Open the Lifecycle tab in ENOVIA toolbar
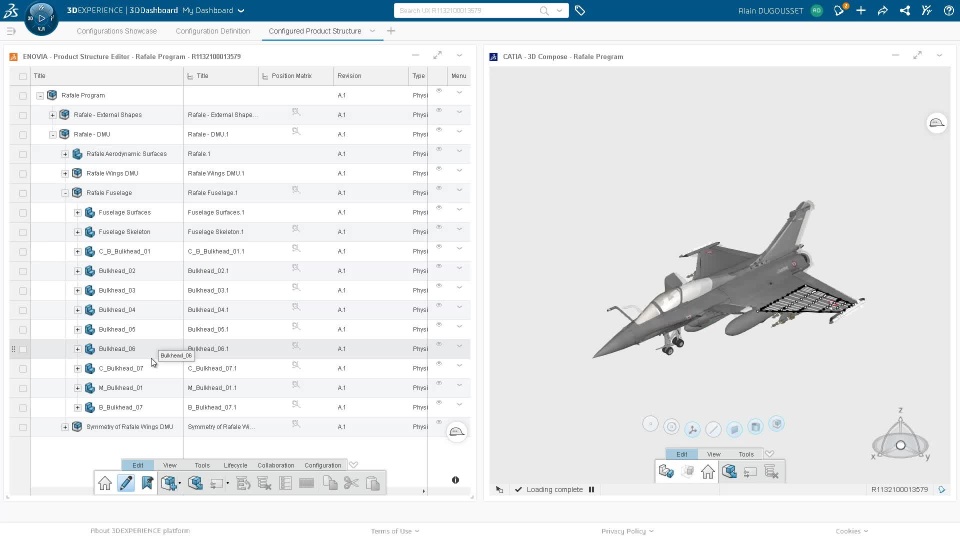This screenshot has width=960, height=540. pyautogui.click(x=235, y=465)
